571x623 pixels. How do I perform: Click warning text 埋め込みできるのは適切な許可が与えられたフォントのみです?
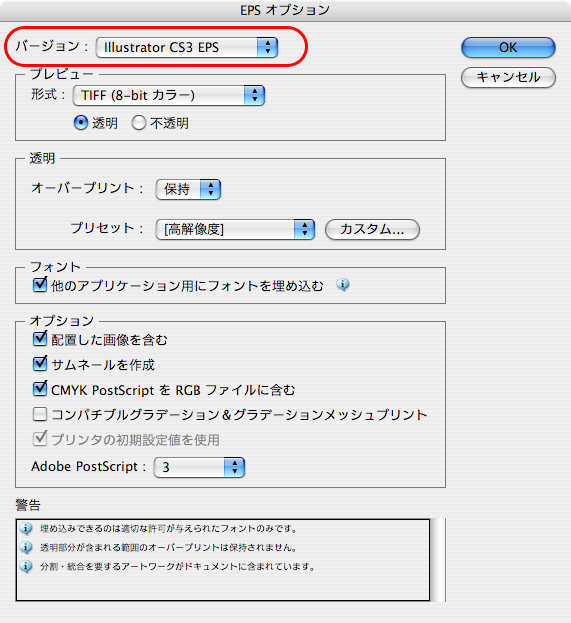tap(168, 529)
